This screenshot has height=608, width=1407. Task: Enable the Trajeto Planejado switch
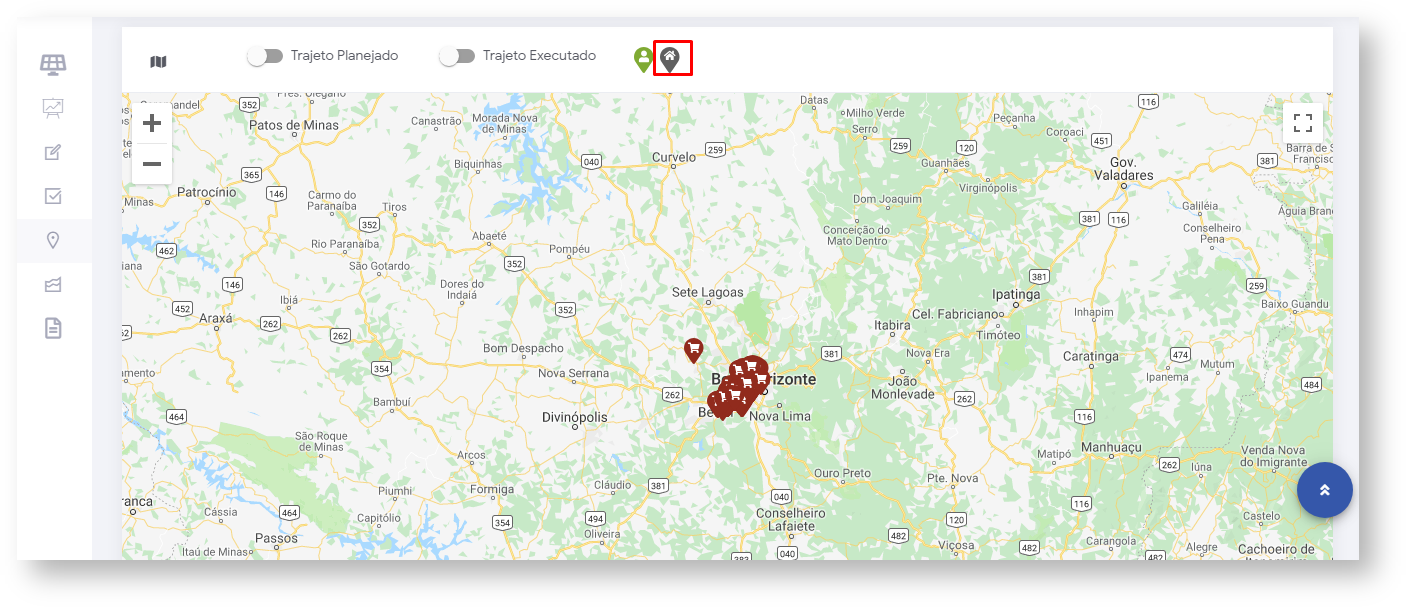(x=265, y=56)
